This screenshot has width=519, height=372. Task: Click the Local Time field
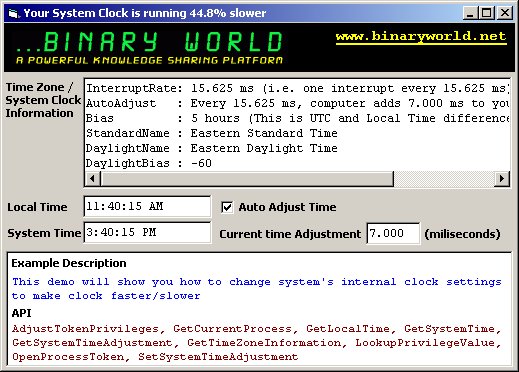147,206
